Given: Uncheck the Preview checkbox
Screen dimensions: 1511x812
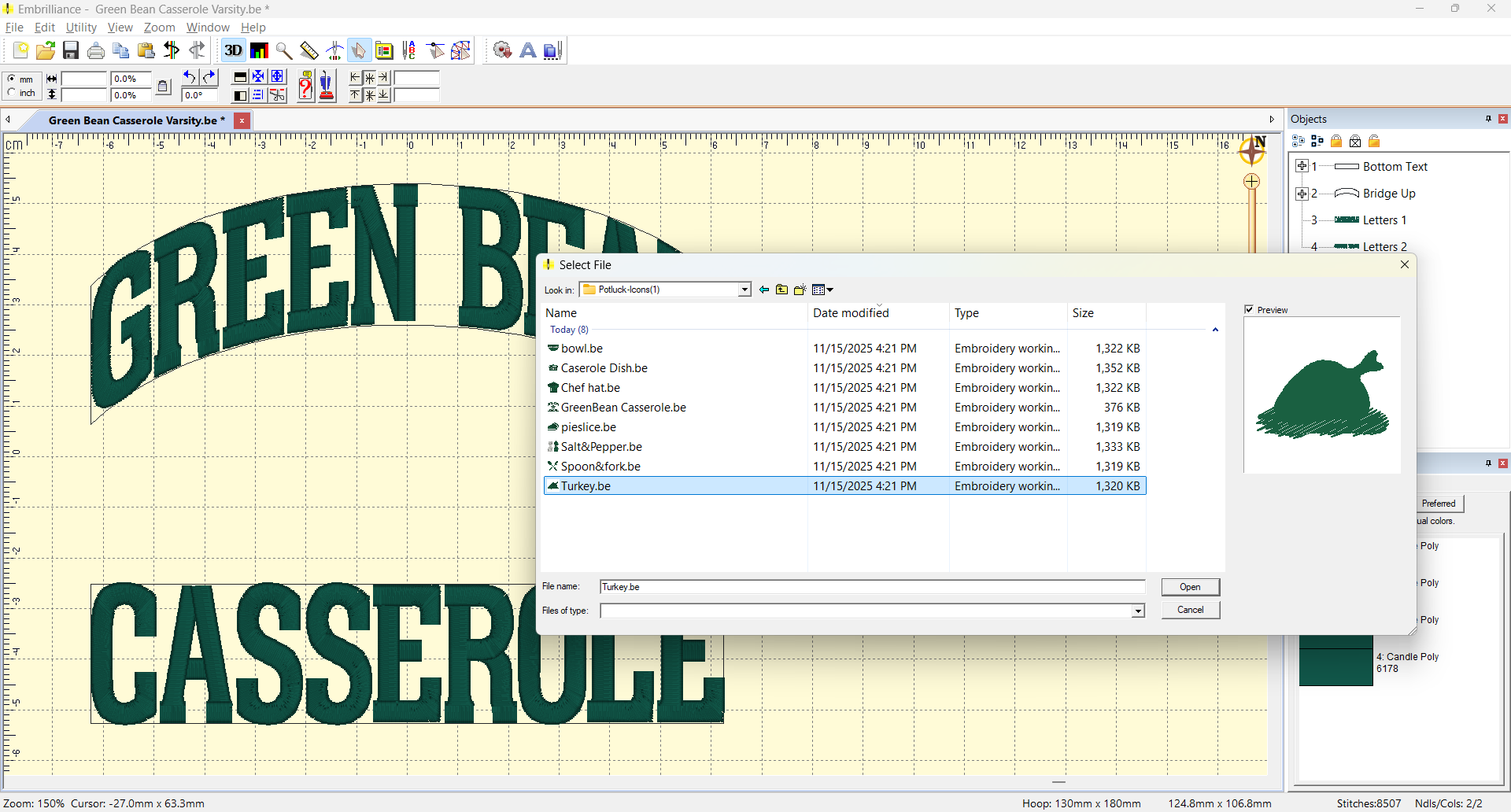Looking at the screenshot, I should [1249, 309].
